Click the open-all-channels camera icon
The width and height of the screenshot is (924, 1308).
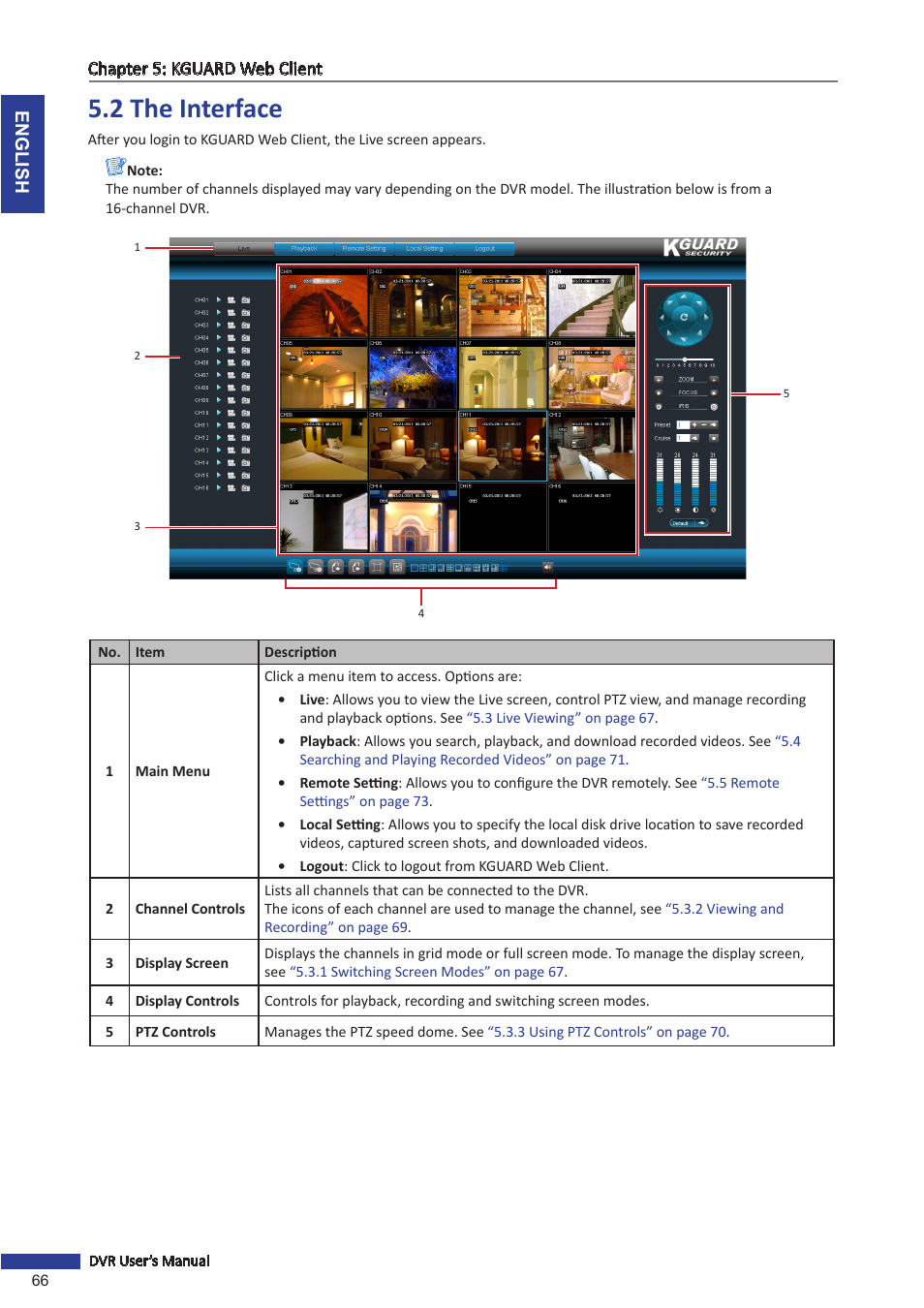[294, 567]
